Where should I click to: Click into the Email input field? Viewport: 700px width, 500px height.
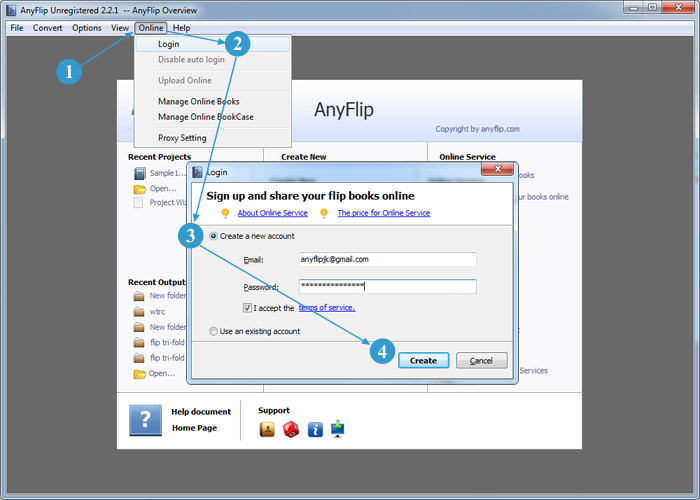pos(387,259)
